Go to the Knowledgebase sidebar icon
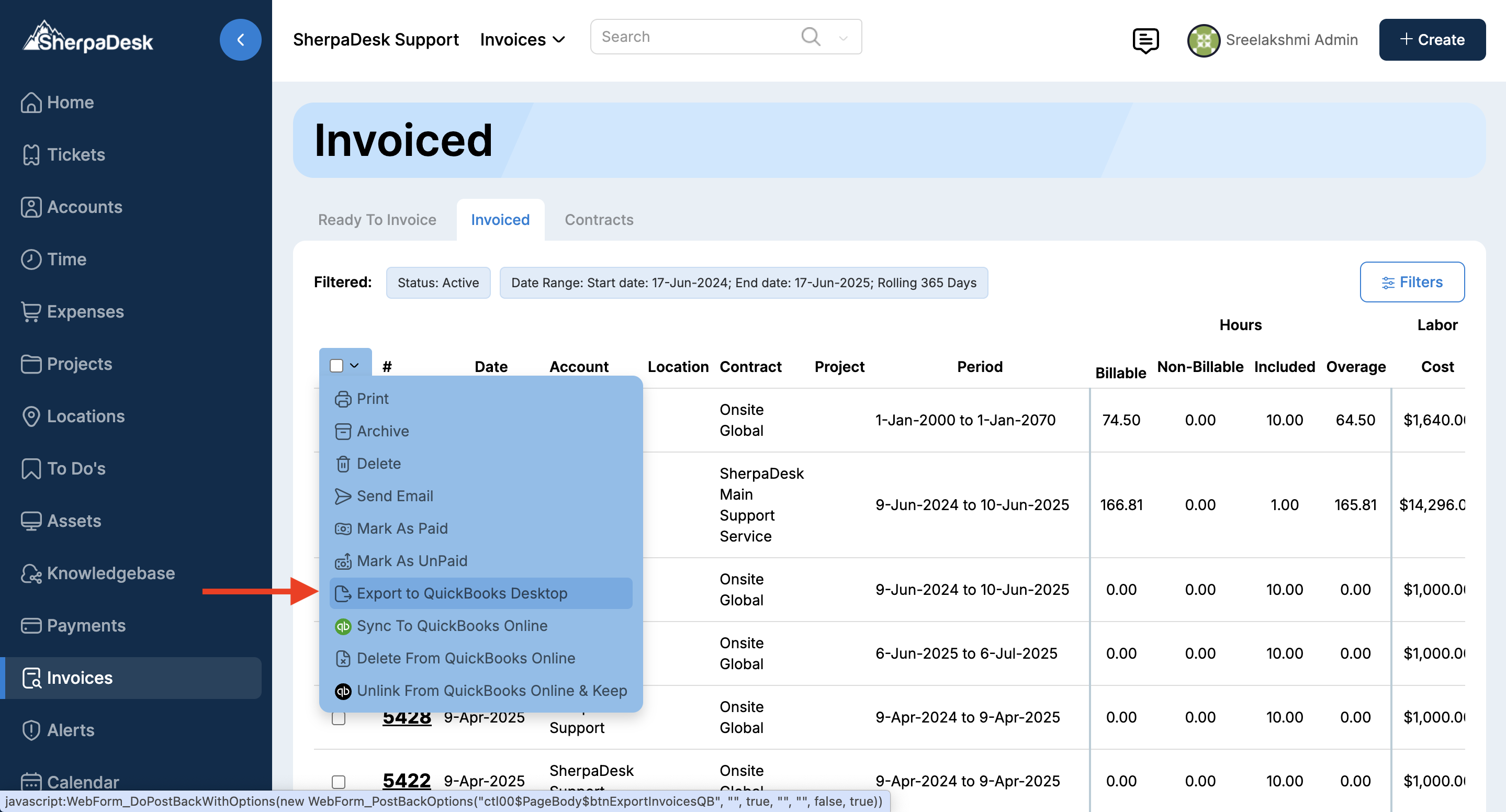This screenshot has width=1506, height=812. click(31, 573)
